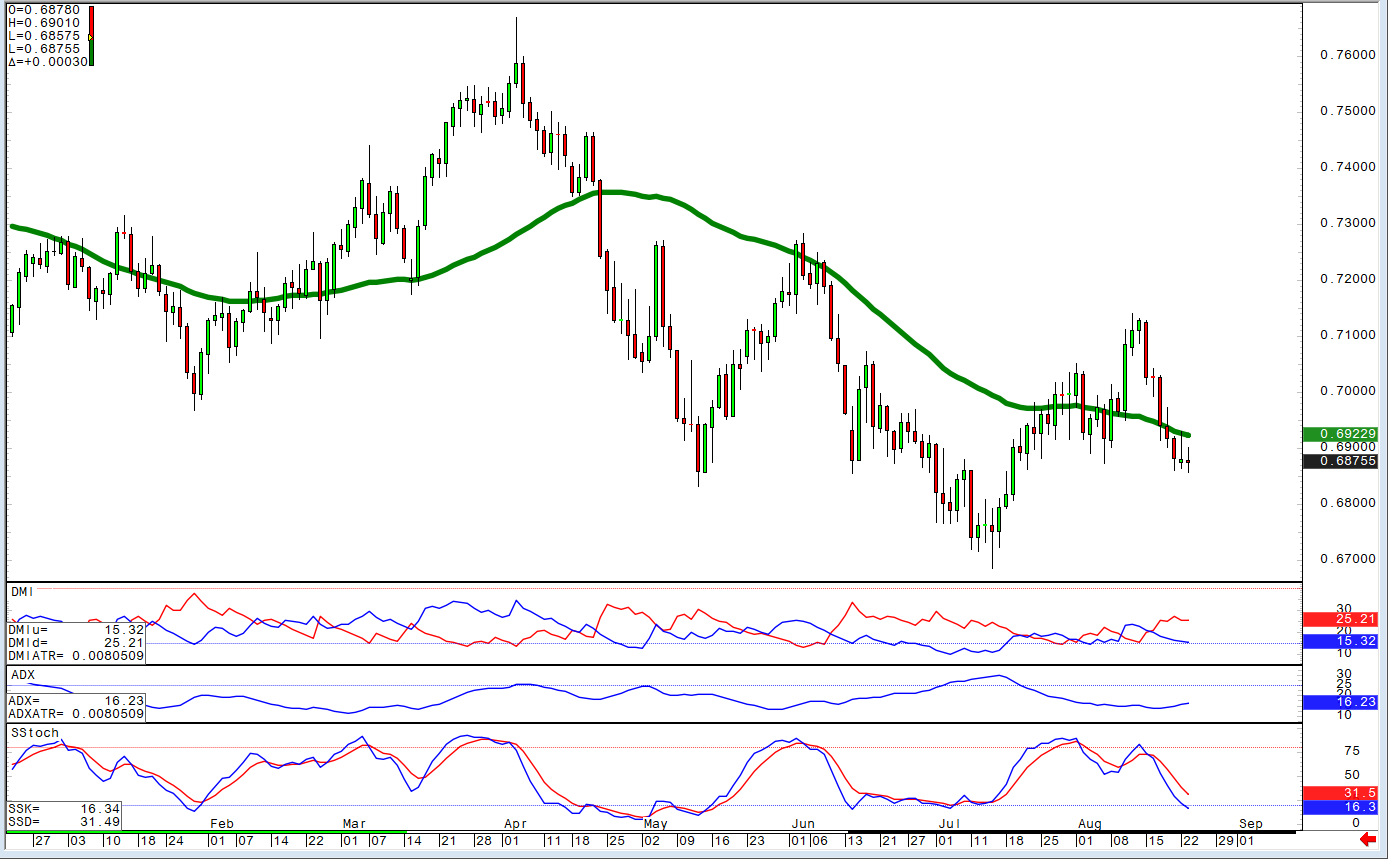1388x859 pixels.
Task: Click the 0.71000 price axis label
Action: click(1350, 334)
